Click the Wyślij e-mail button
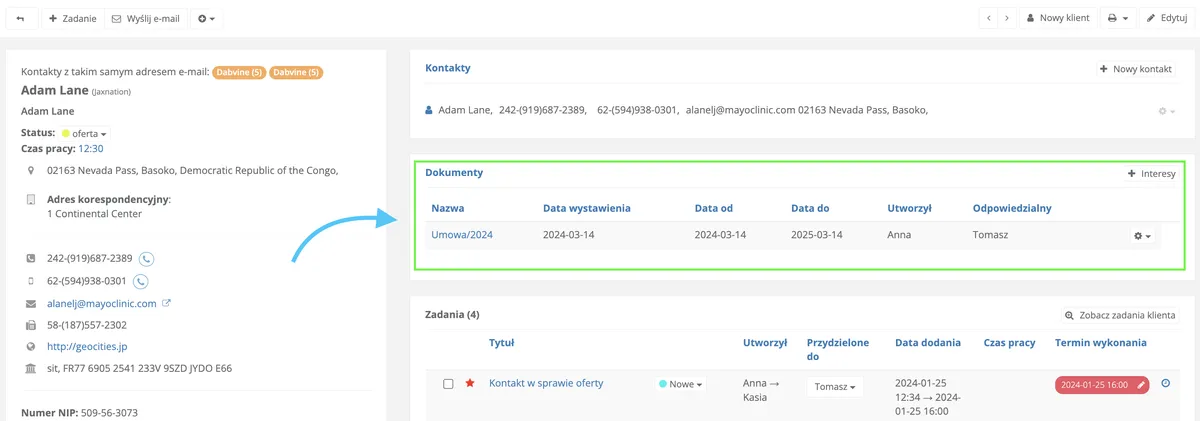The image size is (1200, 421). [x=145, y=18]
